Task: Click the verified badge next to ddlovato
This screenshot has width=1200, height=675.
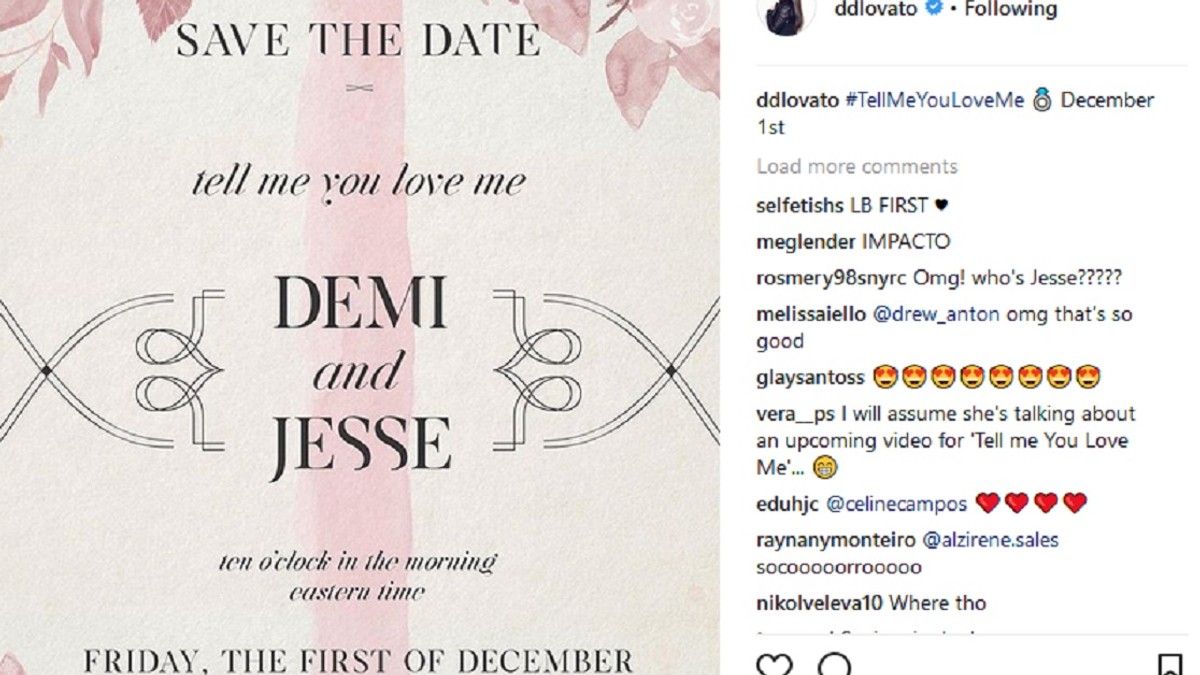Action: click(934, 10)
